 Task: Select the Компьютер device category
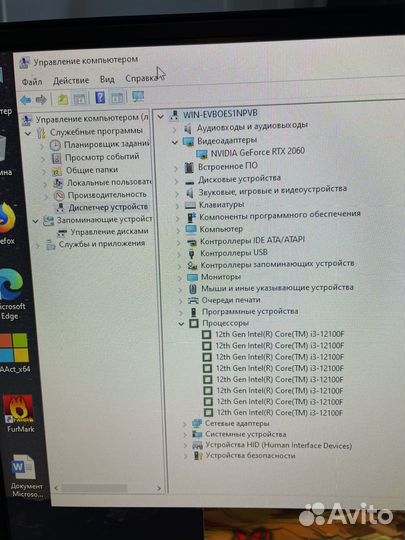point(221,229)
